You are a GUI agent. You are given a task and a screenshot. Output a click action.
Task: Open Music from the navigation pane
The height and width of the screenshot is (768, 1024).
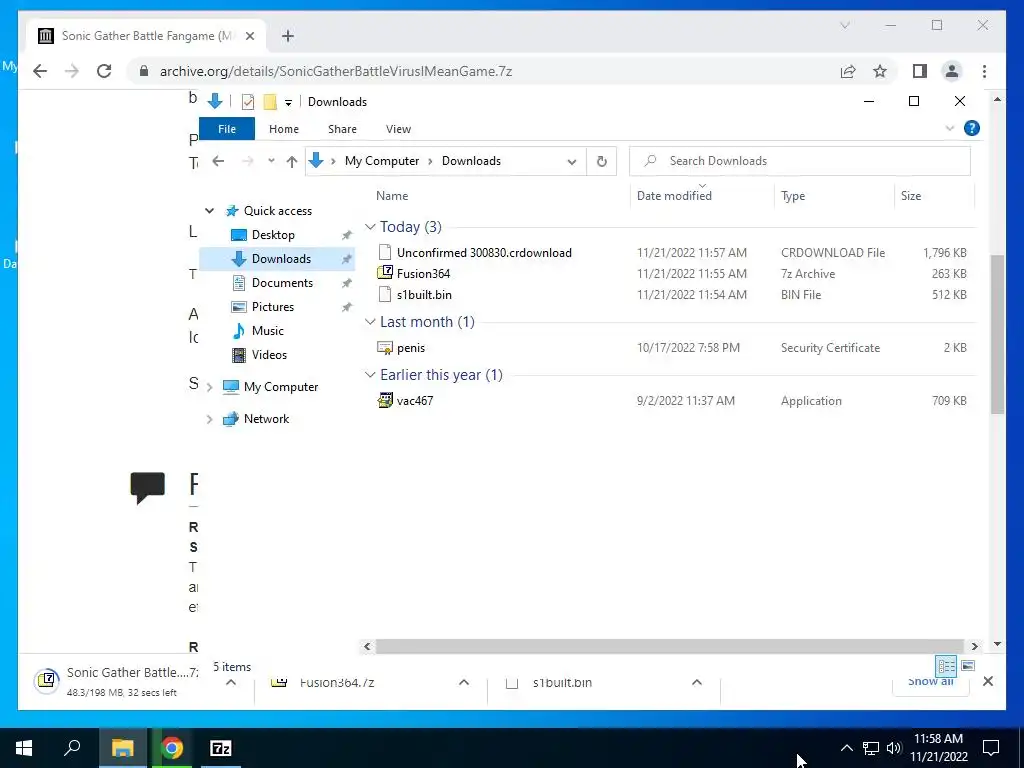(x=268, y=330)
